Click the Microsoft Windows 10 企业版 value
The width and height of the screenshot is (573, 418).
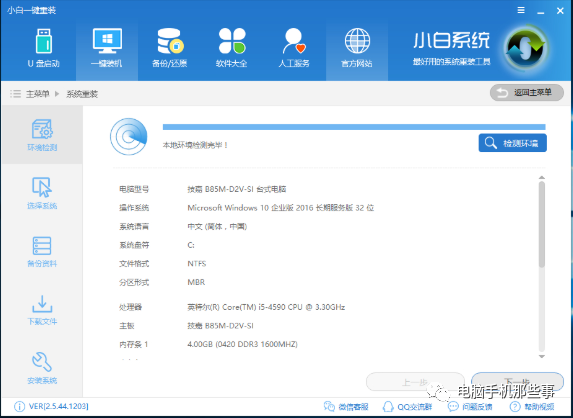coord(281,208)
